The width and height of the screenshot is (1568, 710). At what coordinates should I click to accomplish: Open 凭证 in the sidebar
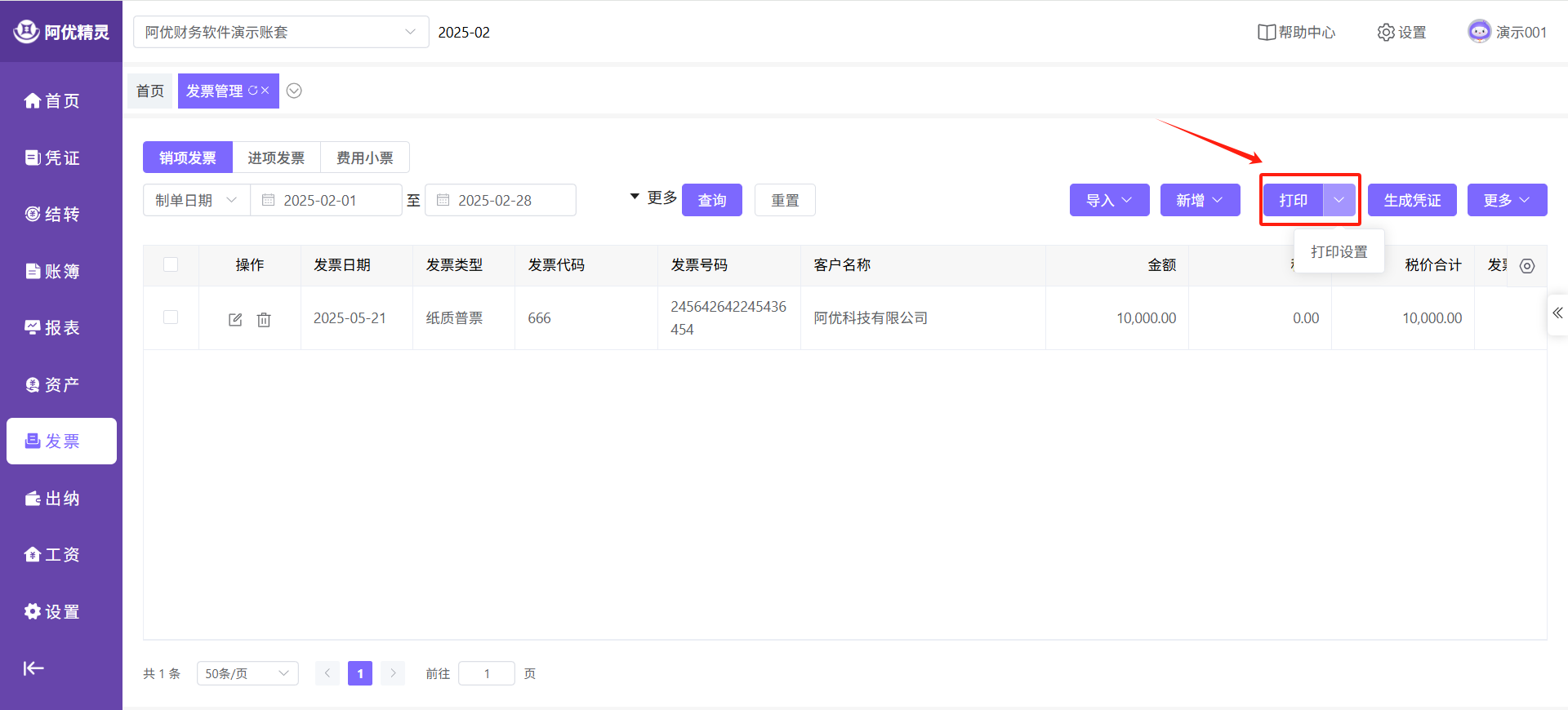[x=53, y=158]
